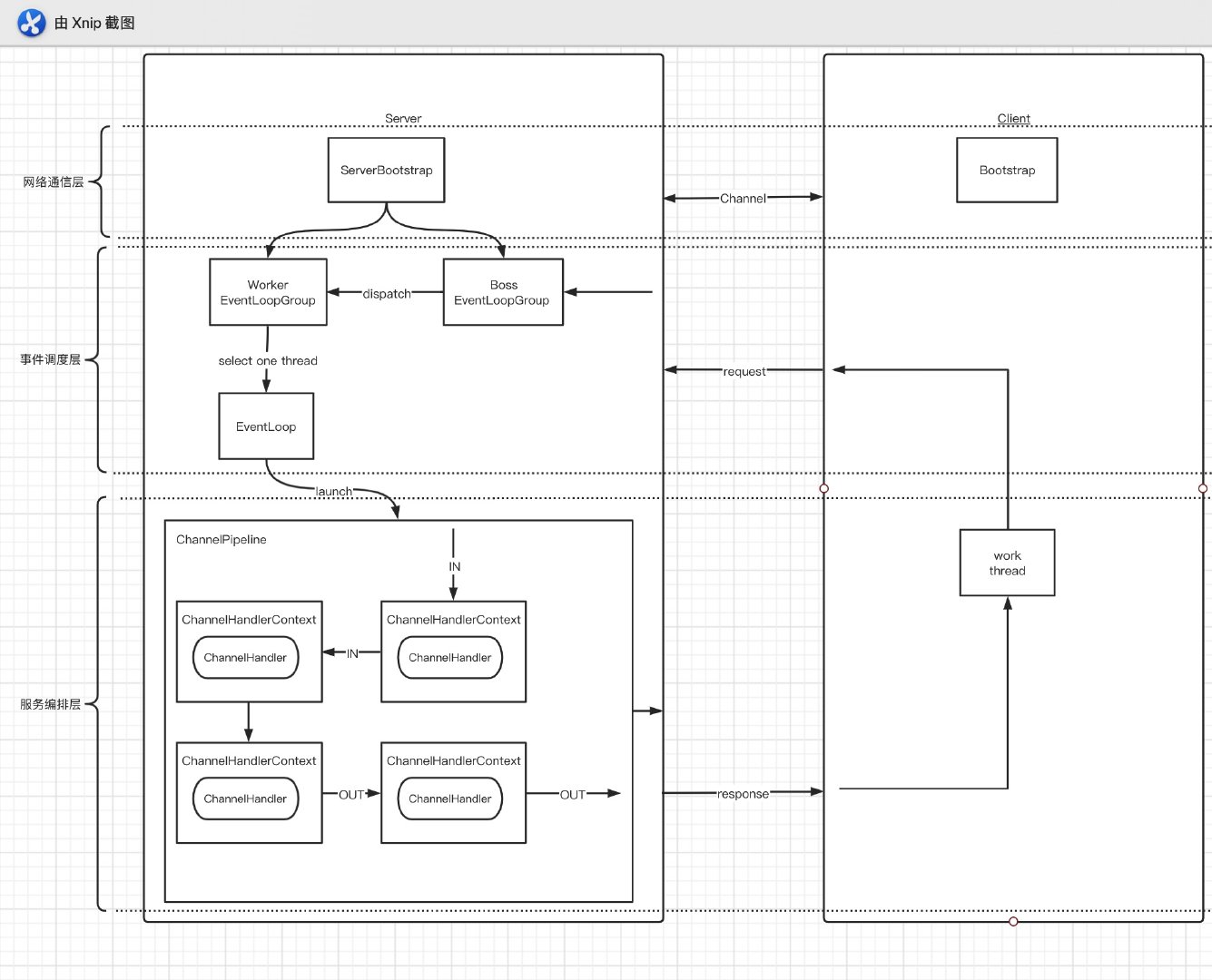Click the "select one thread" label
The image size is (1212, 980).
tap(268, 361)
